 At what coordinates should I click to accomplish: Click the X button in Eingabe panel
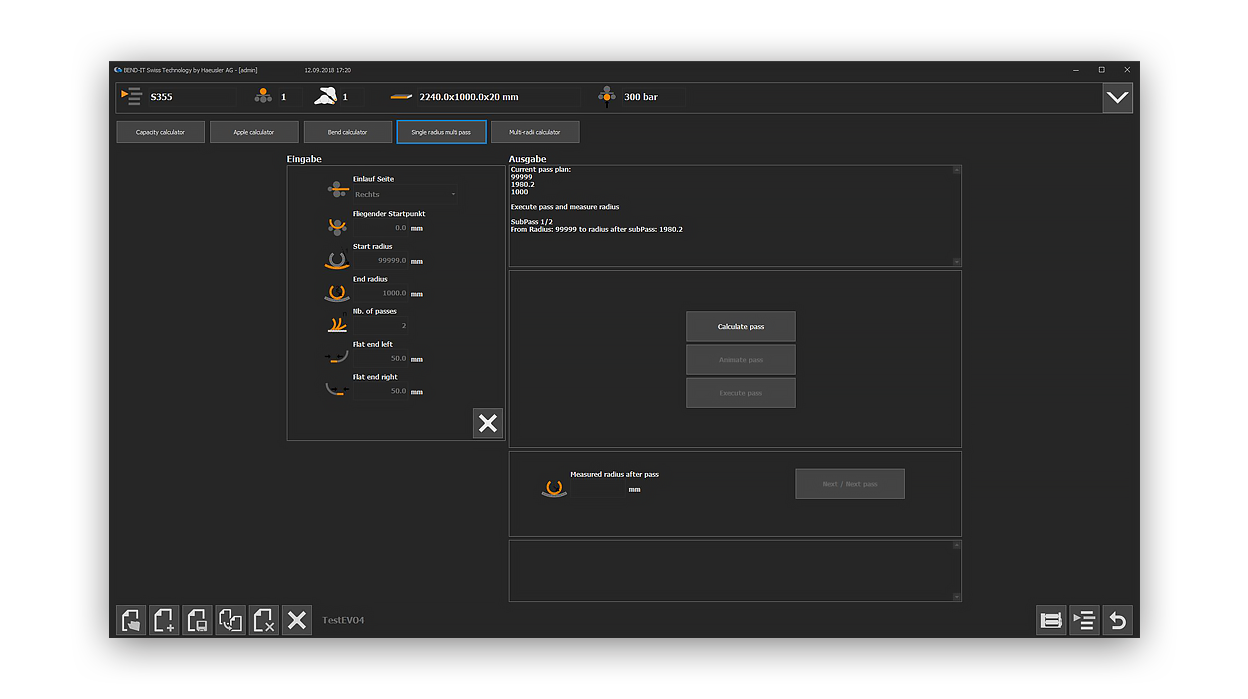[x=487, y=424]
